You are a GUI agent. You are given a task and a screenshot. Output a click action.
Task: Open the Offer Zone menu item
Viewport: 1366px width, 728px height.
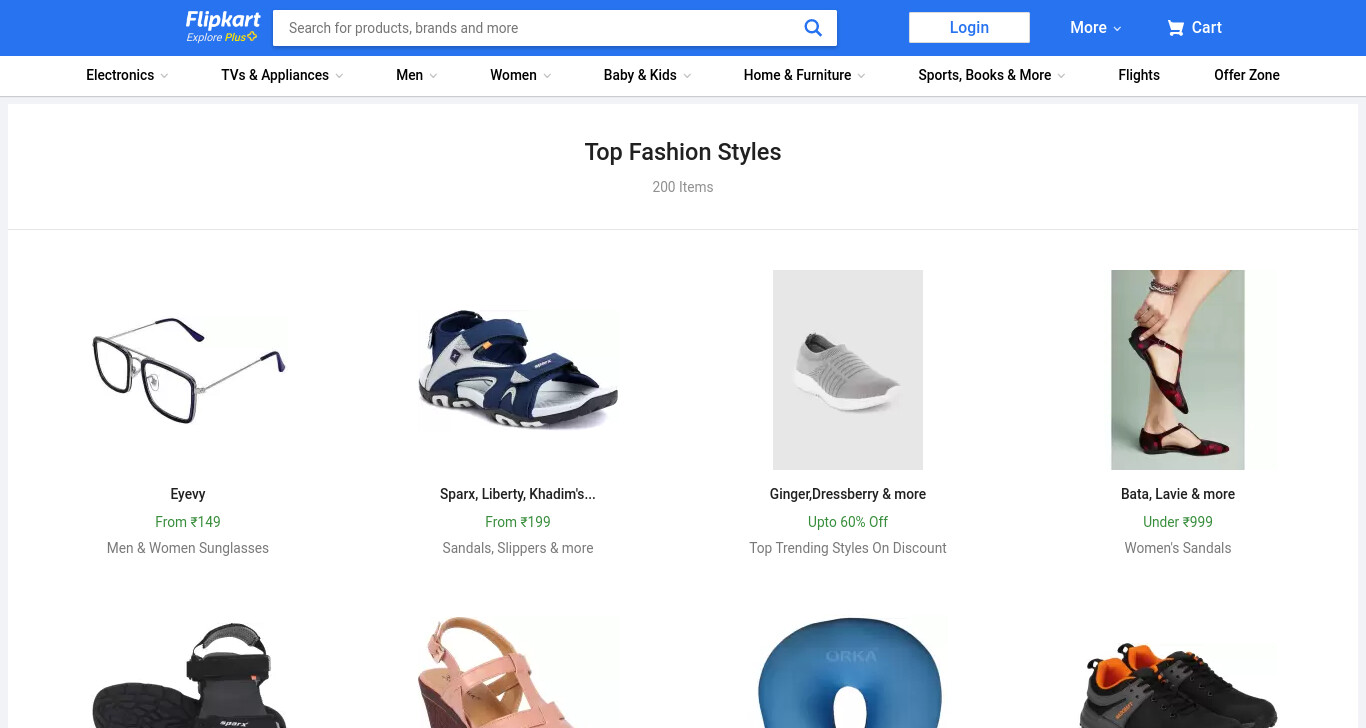(1247, 75)
